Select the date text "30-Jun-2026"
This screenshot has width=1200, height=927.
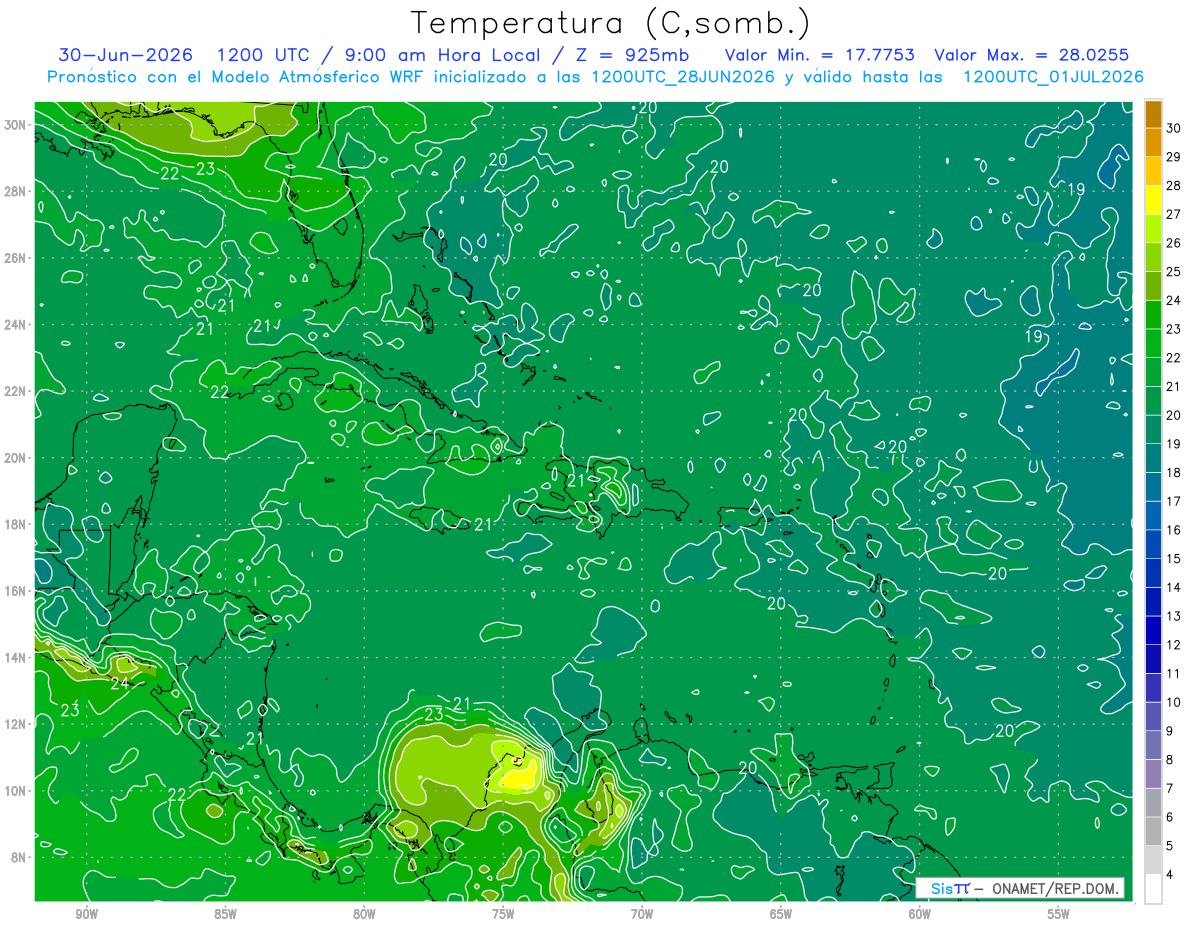[x=126, y=55]
